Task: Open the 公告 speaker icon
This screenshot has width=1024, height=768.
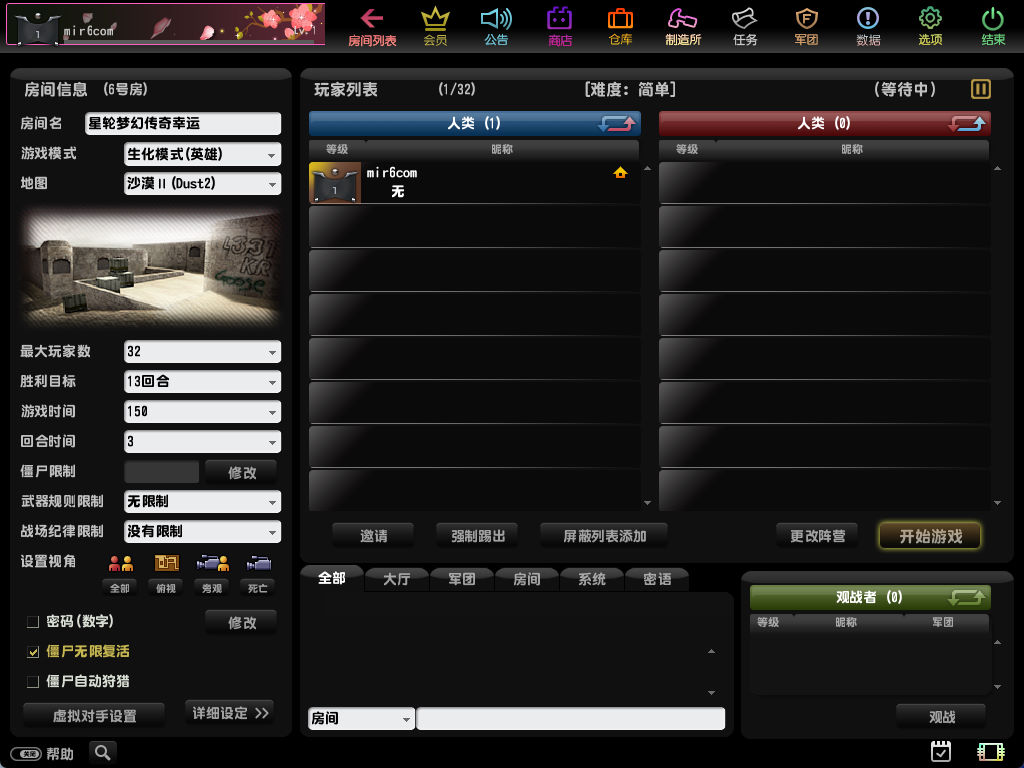Action: [496, 19]
